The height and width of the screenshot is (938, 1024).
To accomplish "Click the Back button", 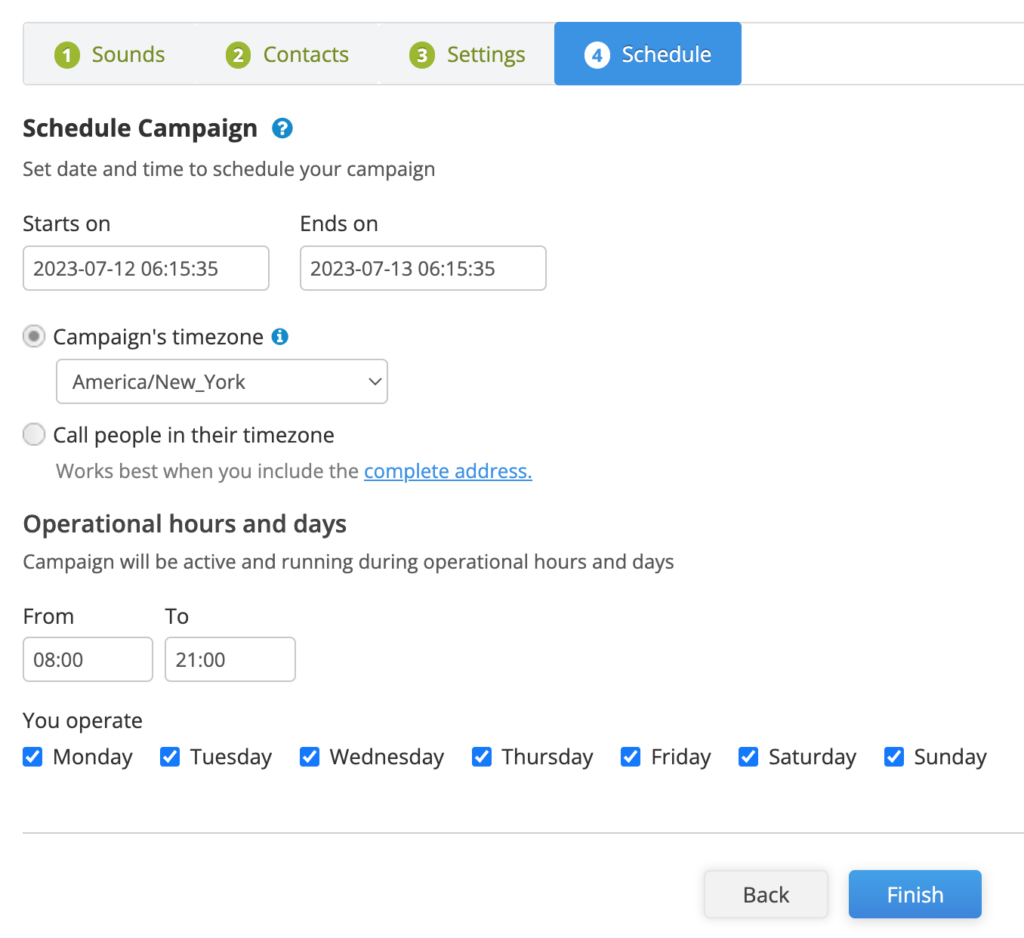I will (x=766, y=894).
